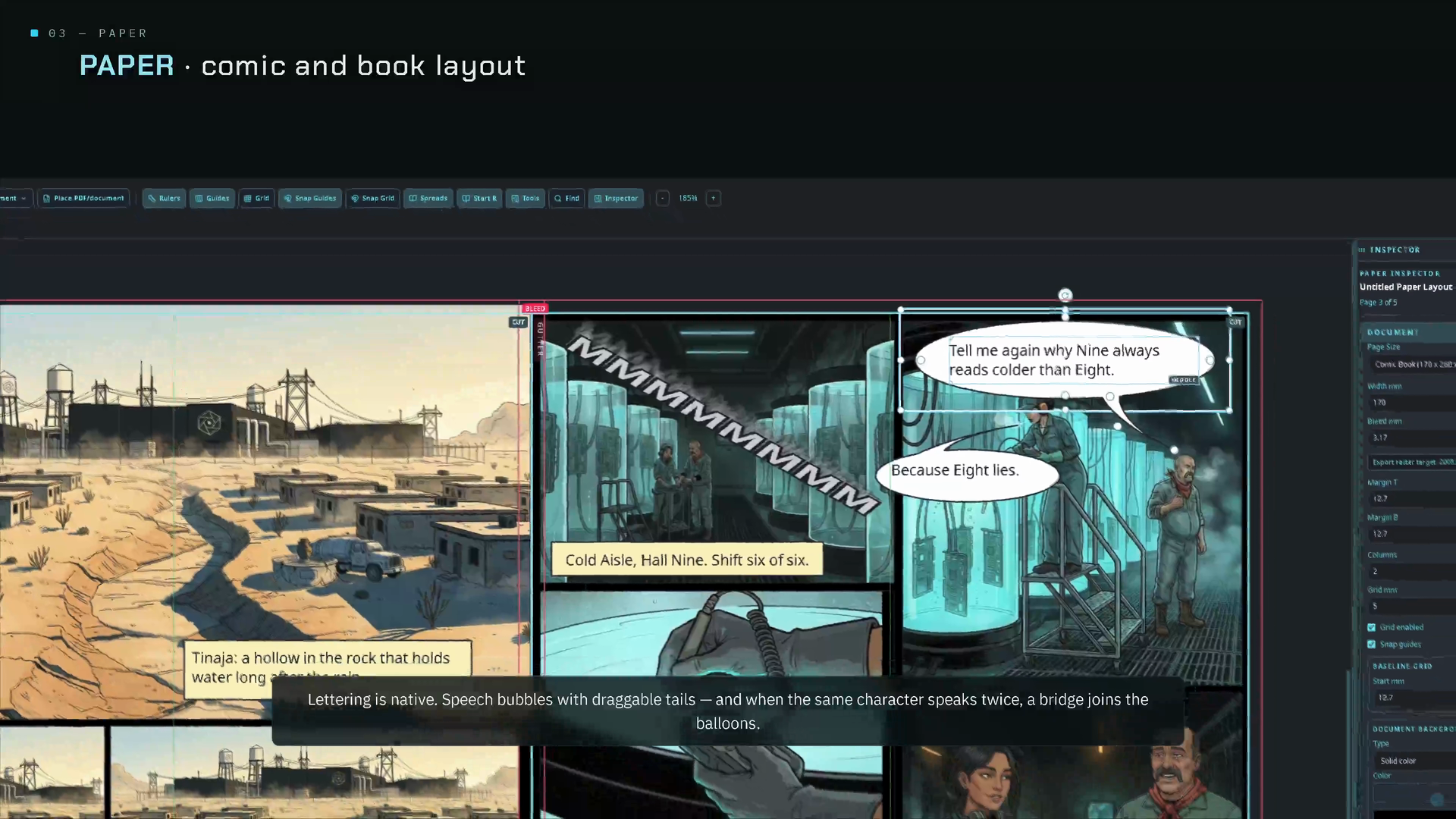Click the Width mm input field
Viewport: 1456px width, 819px height.
pos(1412,403)
